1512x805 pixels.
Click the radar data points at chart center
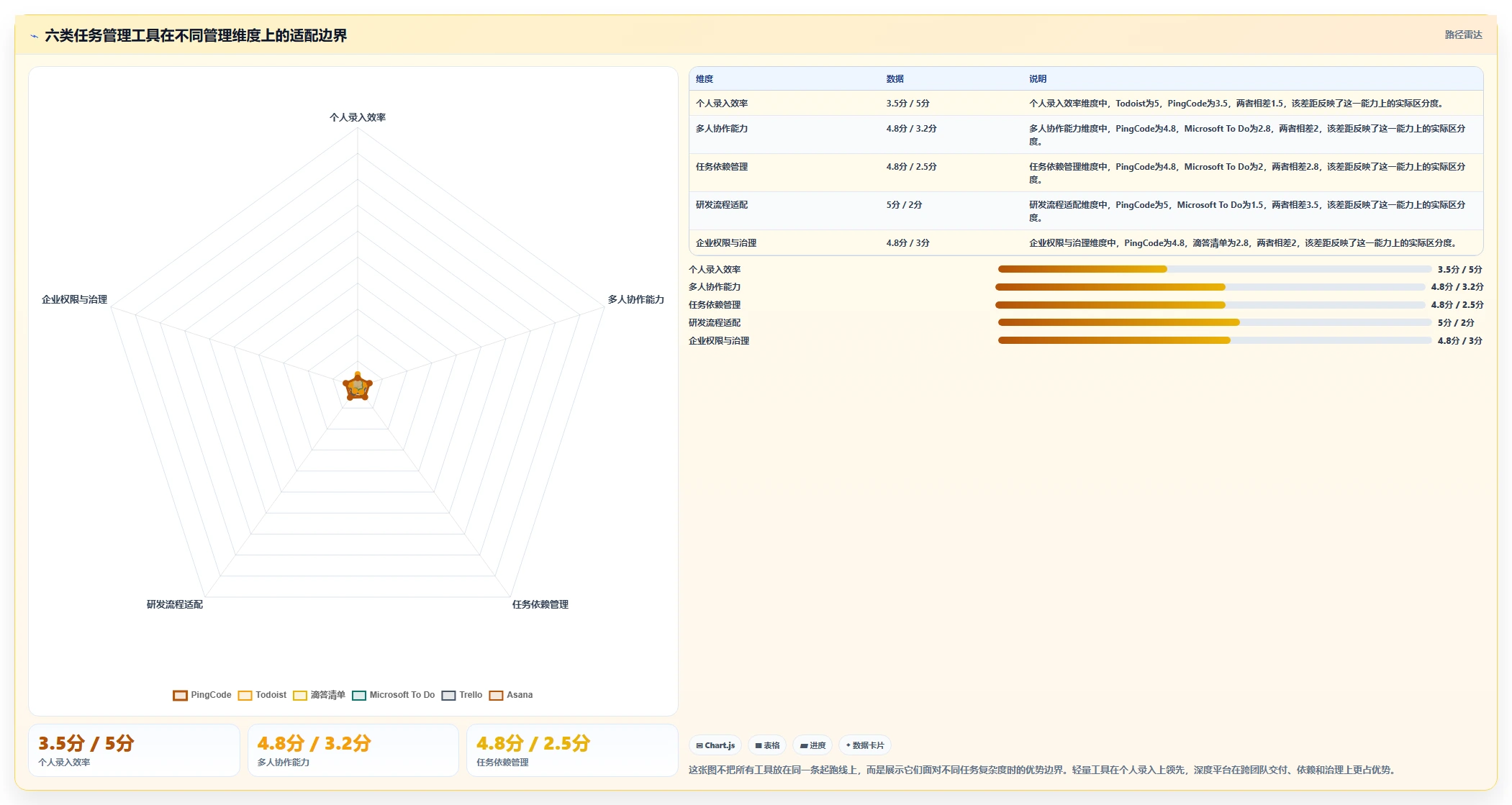coord(358,387)
